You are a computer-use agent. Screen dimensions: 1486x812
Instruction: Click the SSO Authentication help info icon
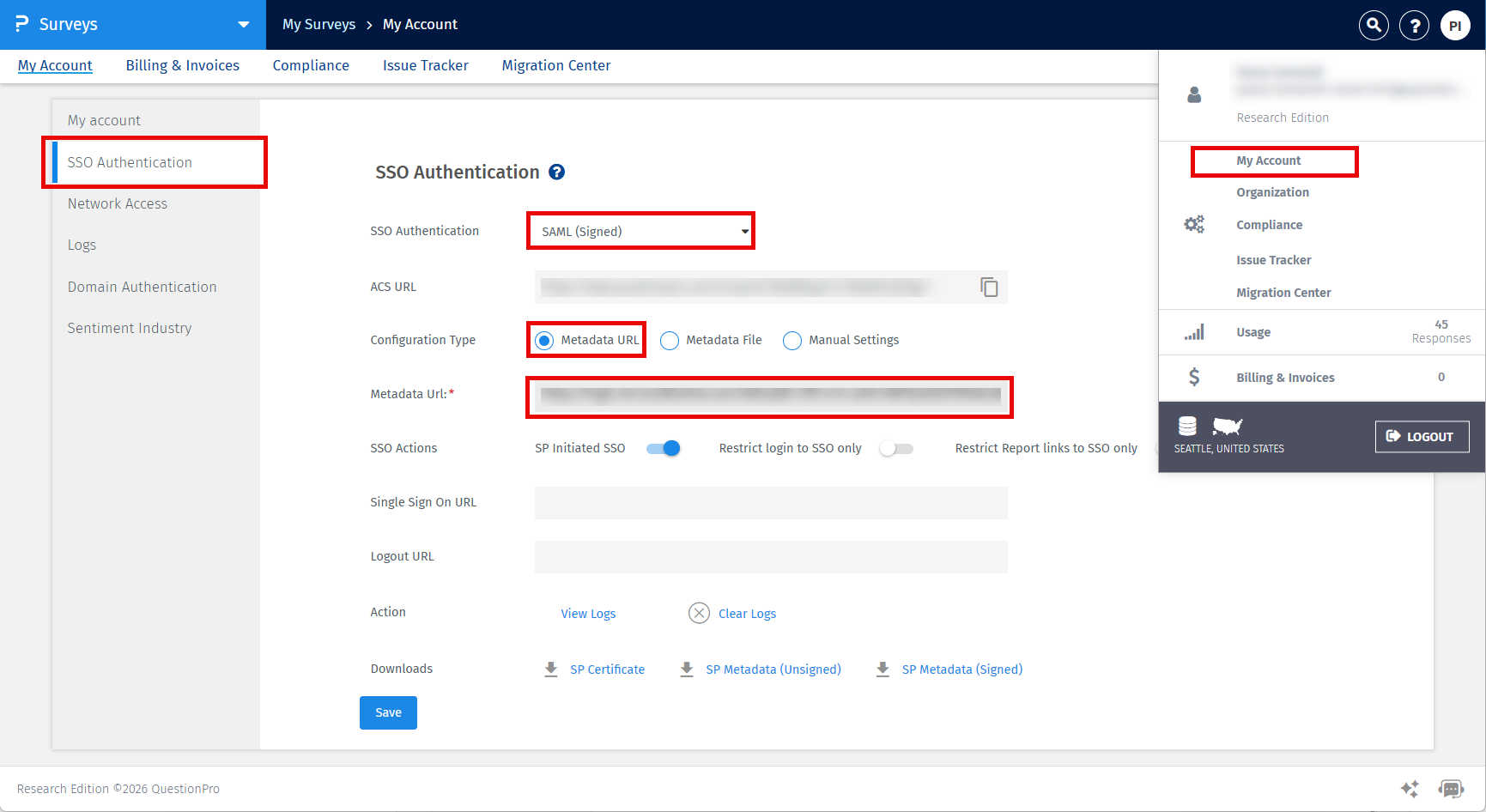(x=556, y=173)
